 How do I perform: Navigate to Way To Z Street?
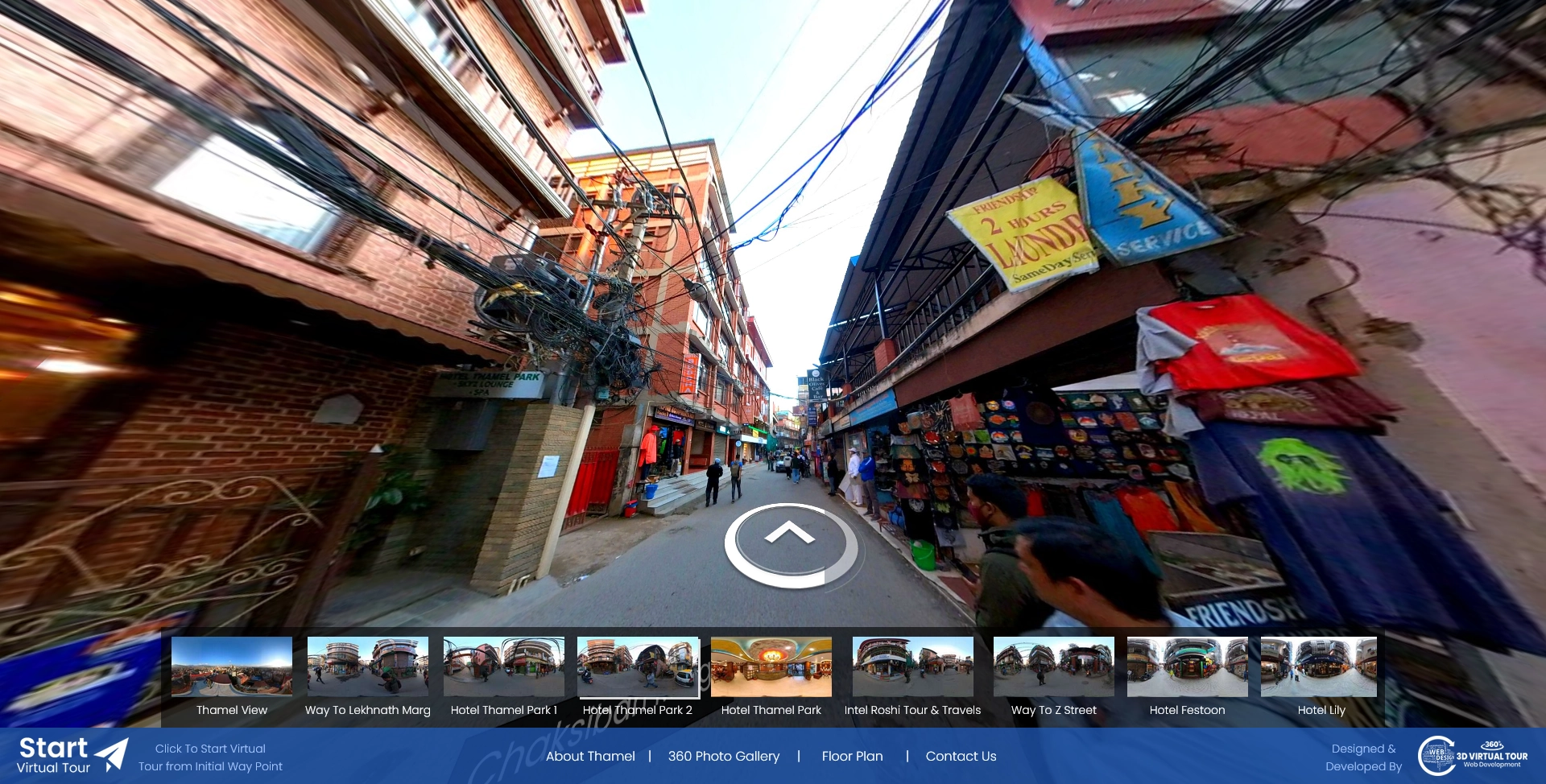(1053, 666)
